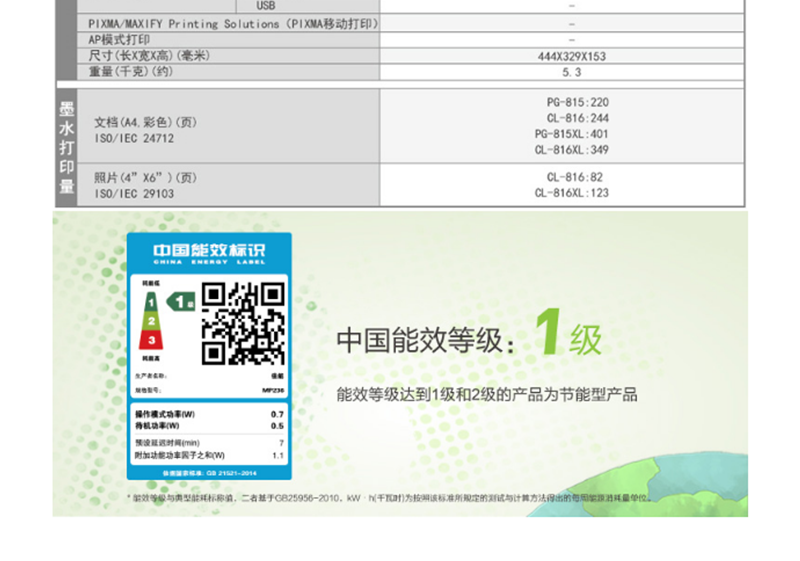The width and height of the screenshot is (800, 561).
Task: Click the light green level 2 energy bar
Action: 152,320
